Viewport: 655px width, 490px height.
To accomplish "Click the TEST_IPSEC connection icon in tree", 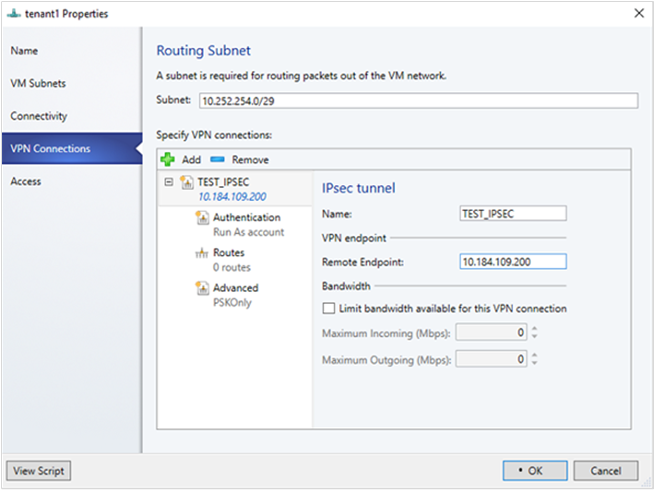I will [x=186, y=184].
